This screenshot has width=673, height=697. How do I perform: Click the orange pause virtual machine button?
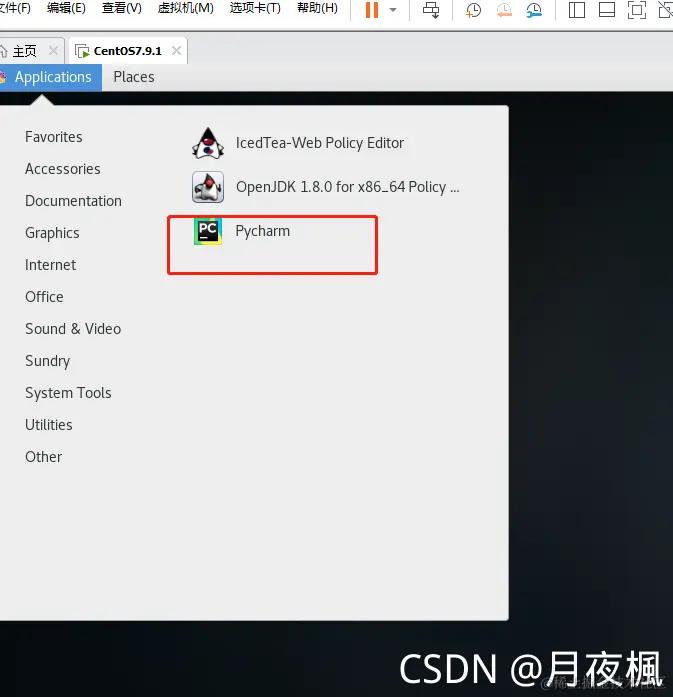point(372,10)
